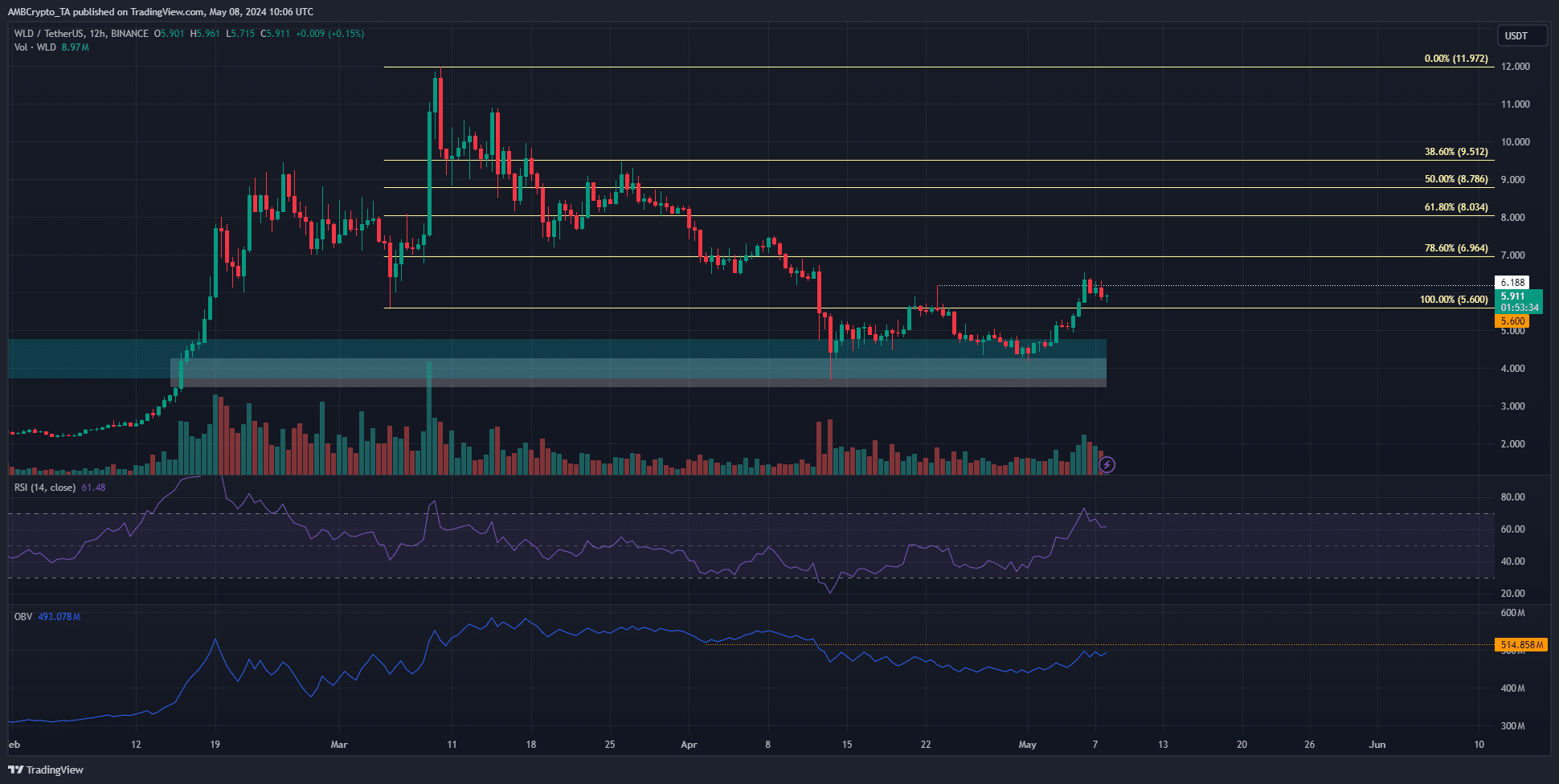Image resolution: width=1559 pixels, height=784 pixels.
Task: Click the 80.00 RSI scale label
Action: tap(1513, 497)
